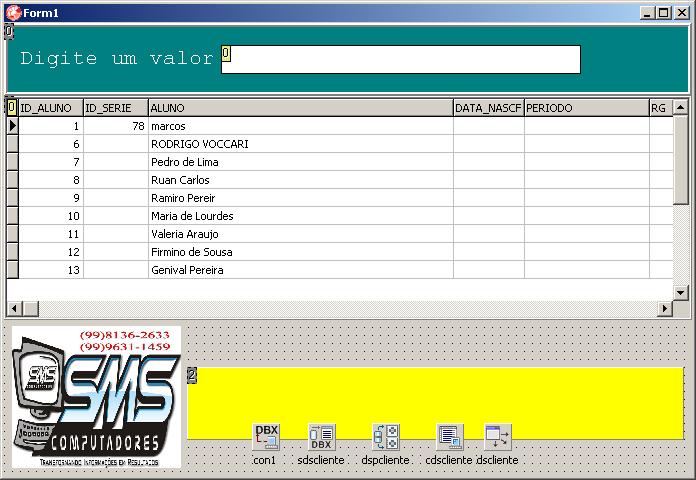
Task: Click the PERIODO column header
Action: pos(586,108)
